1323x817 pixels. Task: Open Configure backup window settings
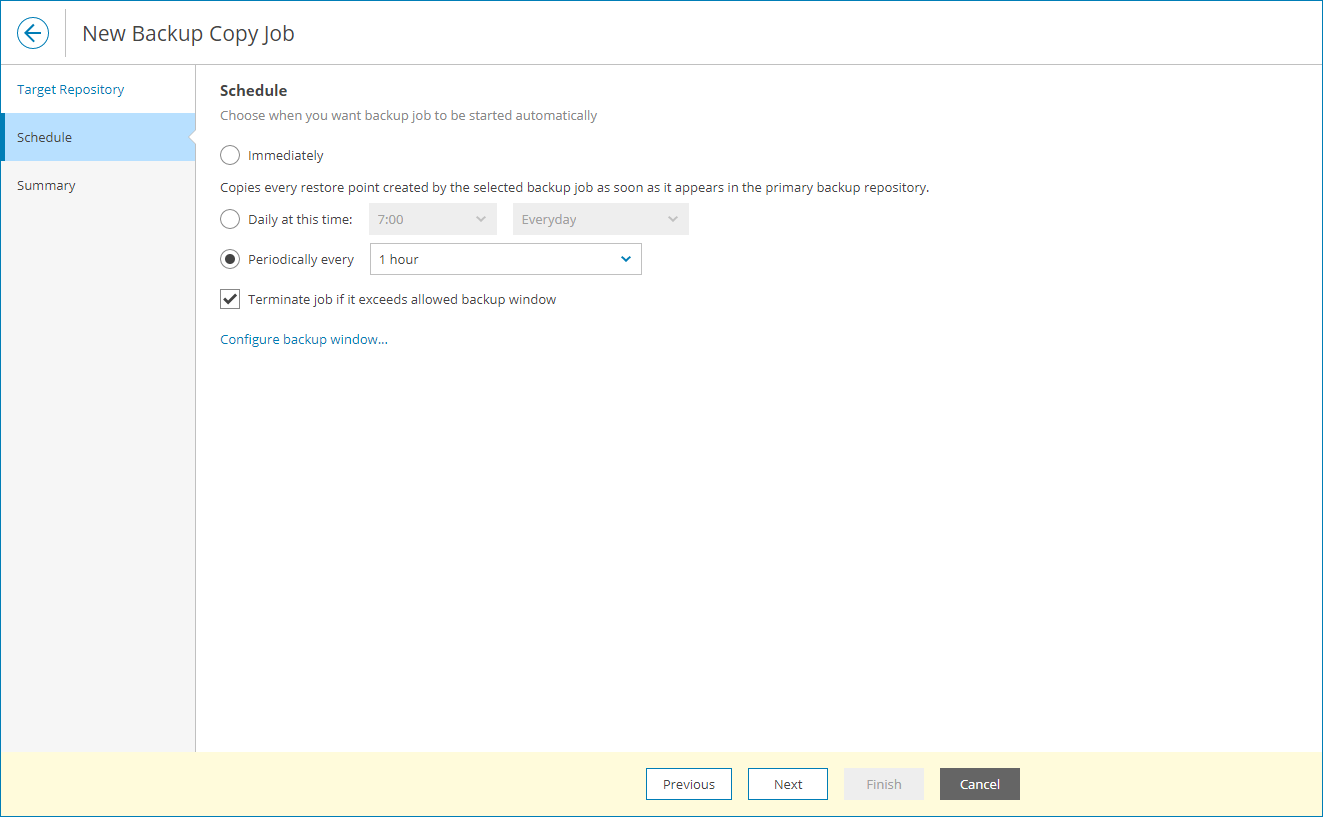[x=303, y=338]
